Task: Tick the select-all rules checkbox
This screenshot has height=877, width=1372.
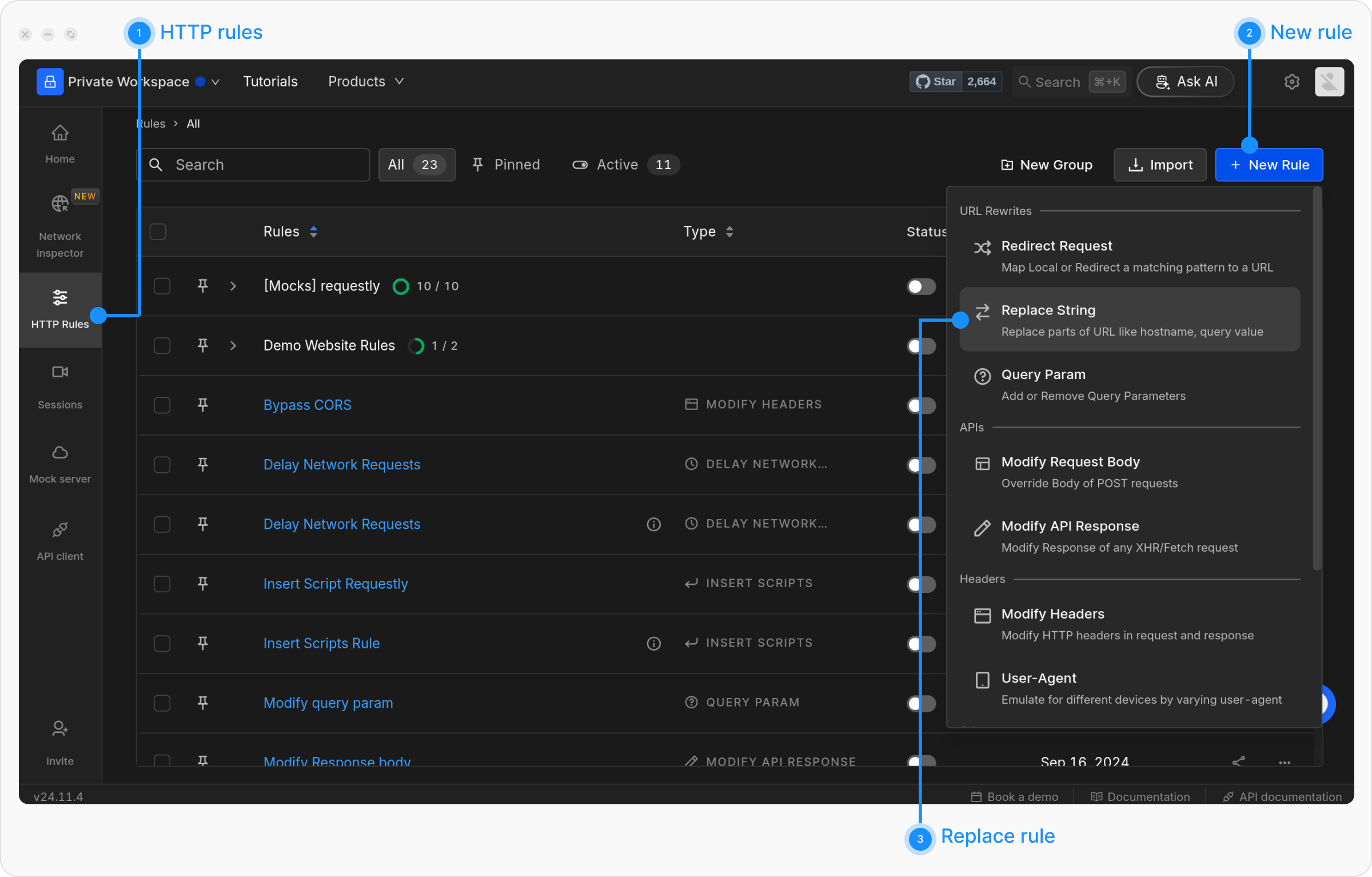Action: pos(158,232)
